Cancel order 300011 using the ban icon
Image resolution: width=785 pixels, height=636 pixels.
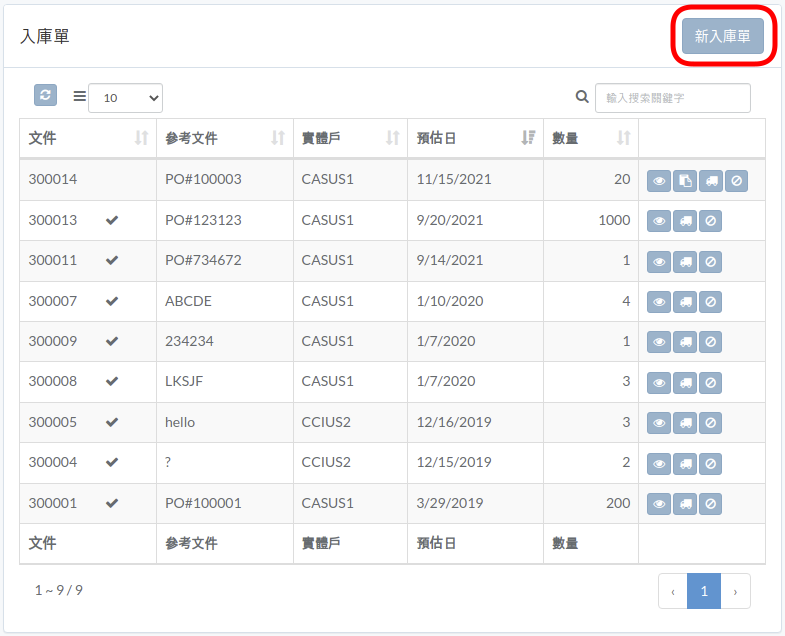point(710,261)
